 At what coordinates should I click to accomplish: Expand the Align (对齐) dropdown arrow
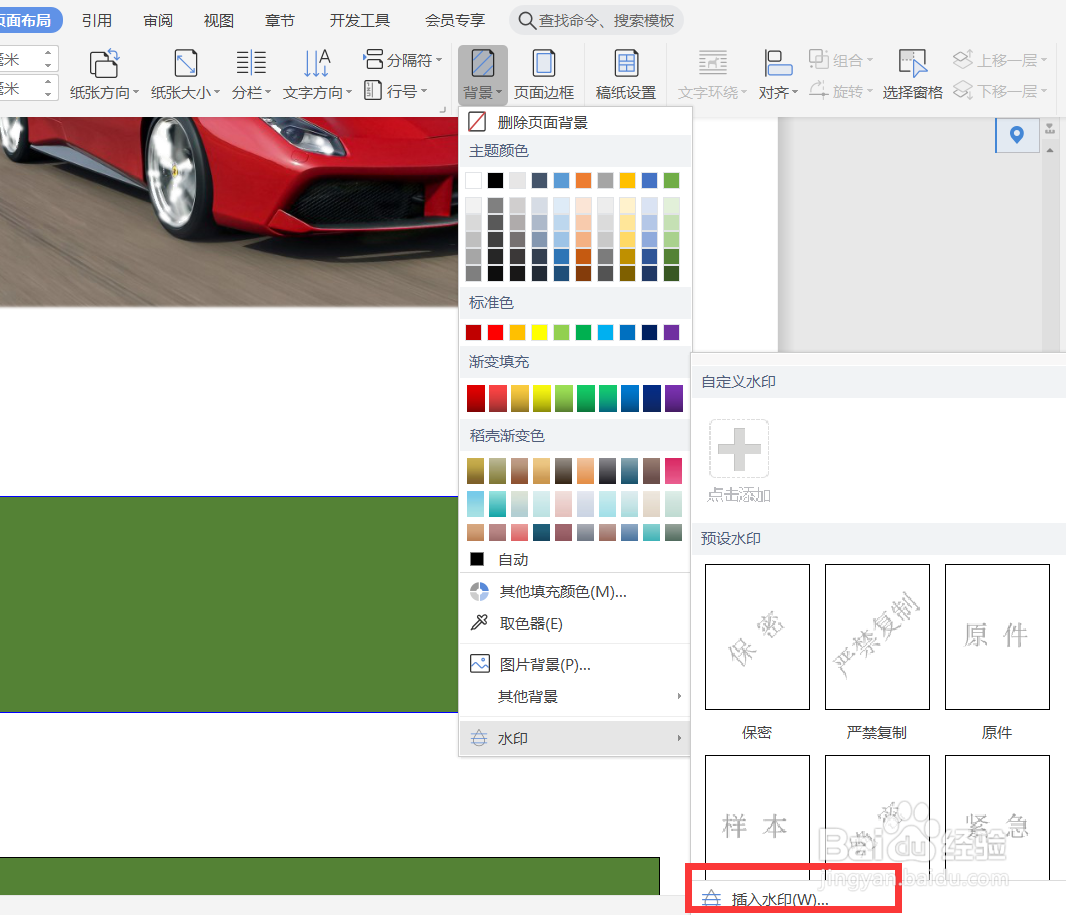(795, 92)
